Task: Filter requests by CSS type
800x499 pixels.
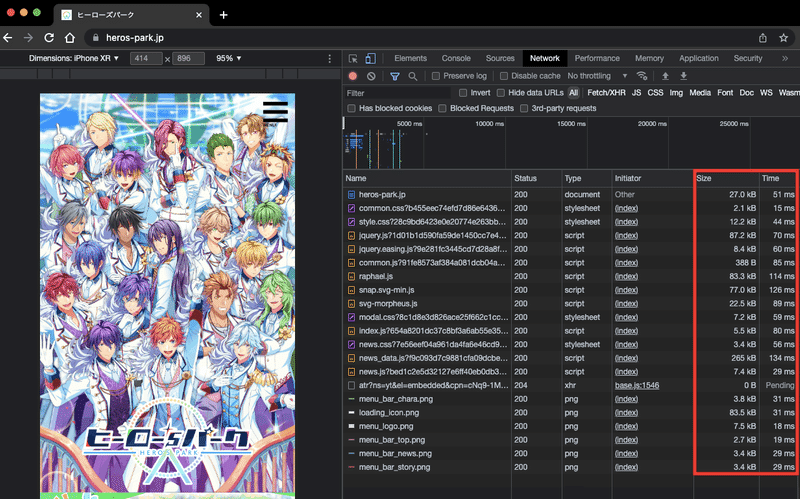Action: tap(655, 92)
